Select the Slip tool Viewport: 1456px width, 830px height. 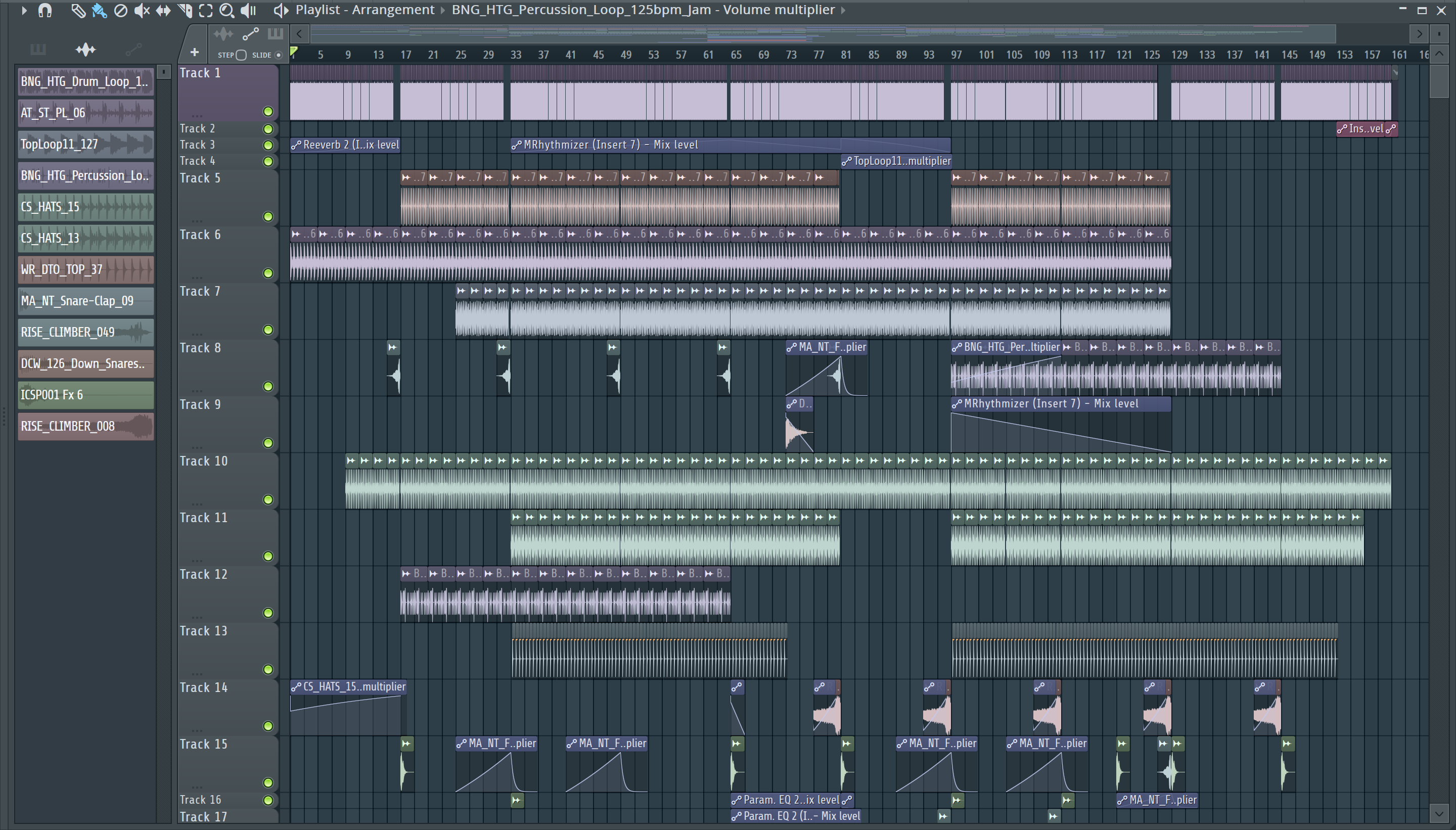163,10
